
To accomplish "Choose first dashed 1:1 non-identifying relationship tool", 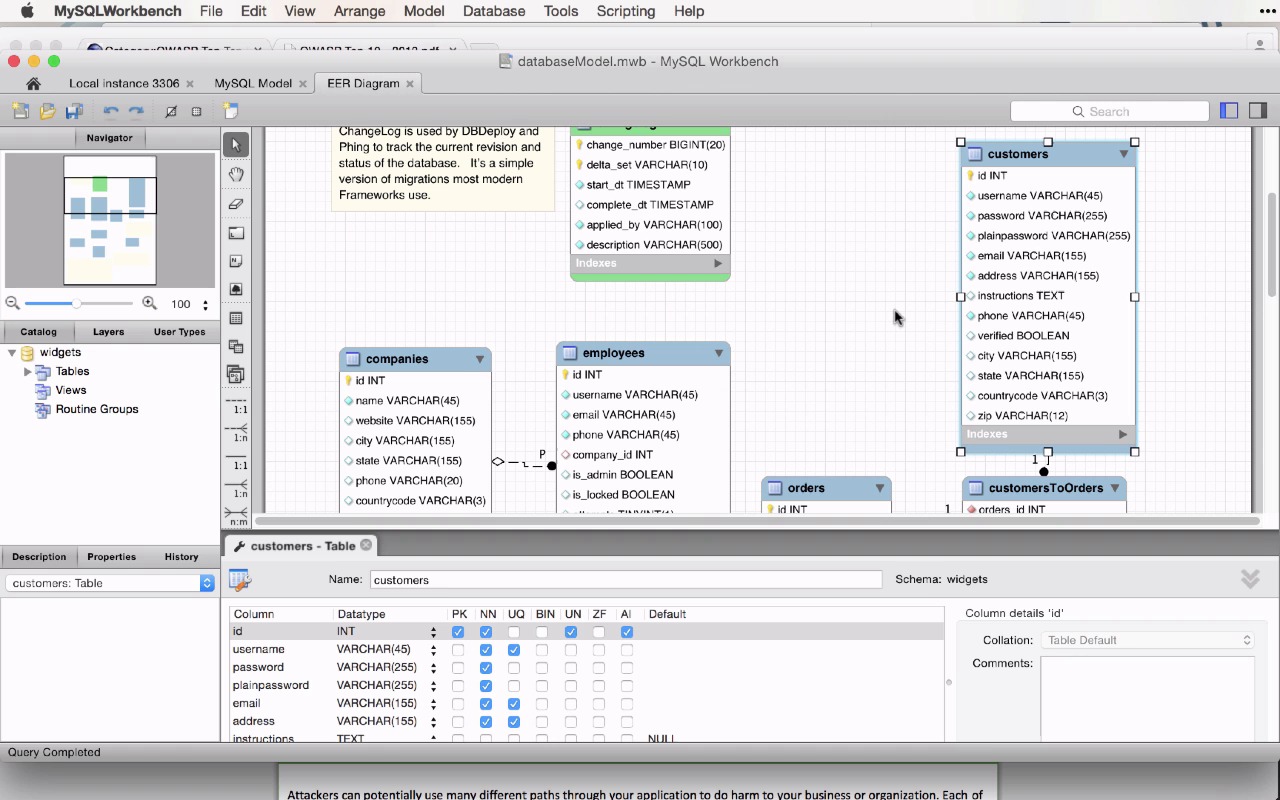I will pos(236,405).
